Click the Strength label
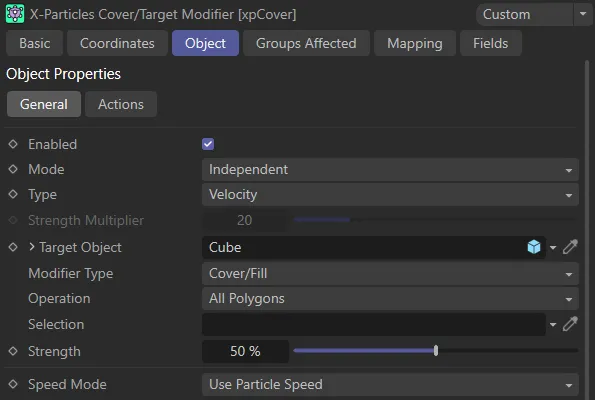 (x=54, y=351)
